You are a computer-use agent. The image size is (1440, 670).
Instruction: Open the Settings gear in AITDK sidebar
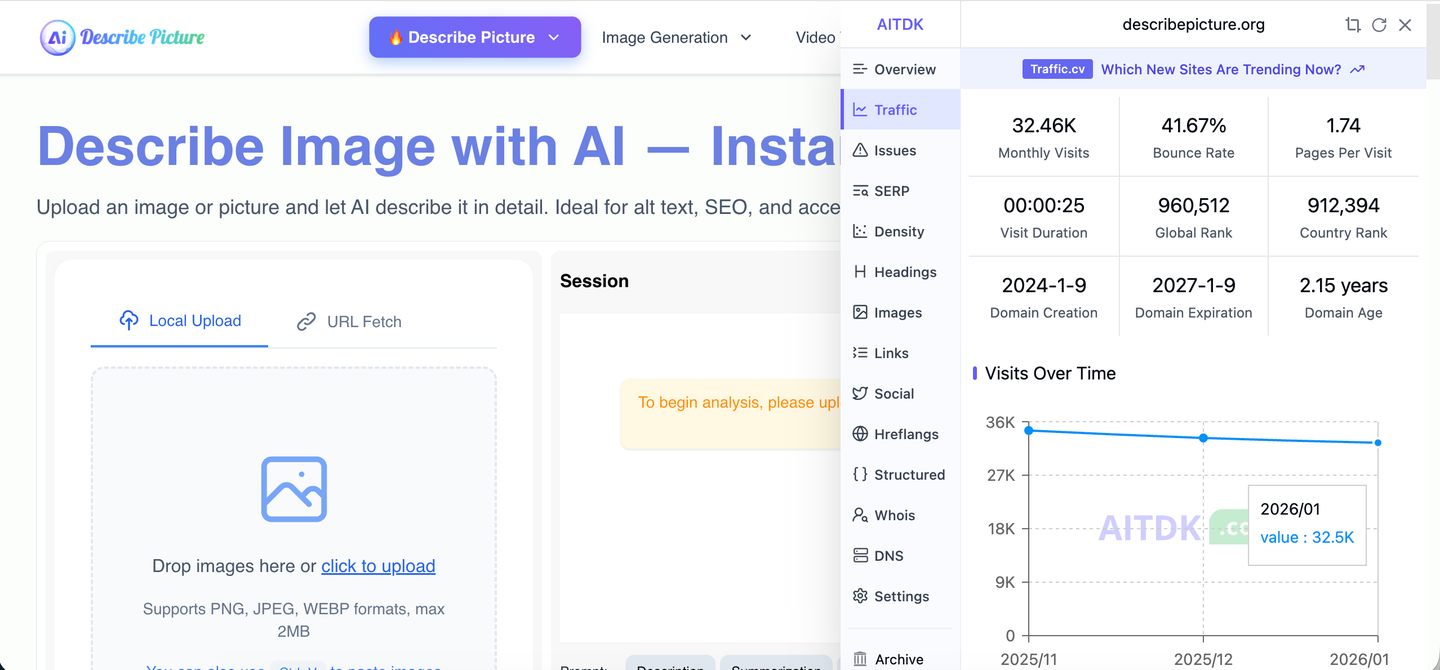click(890, 596)
